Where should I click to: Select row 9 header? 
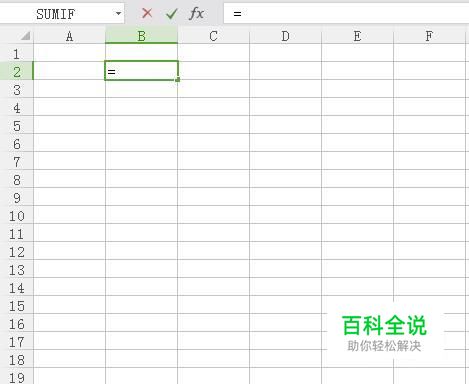(x=17, y=197)
